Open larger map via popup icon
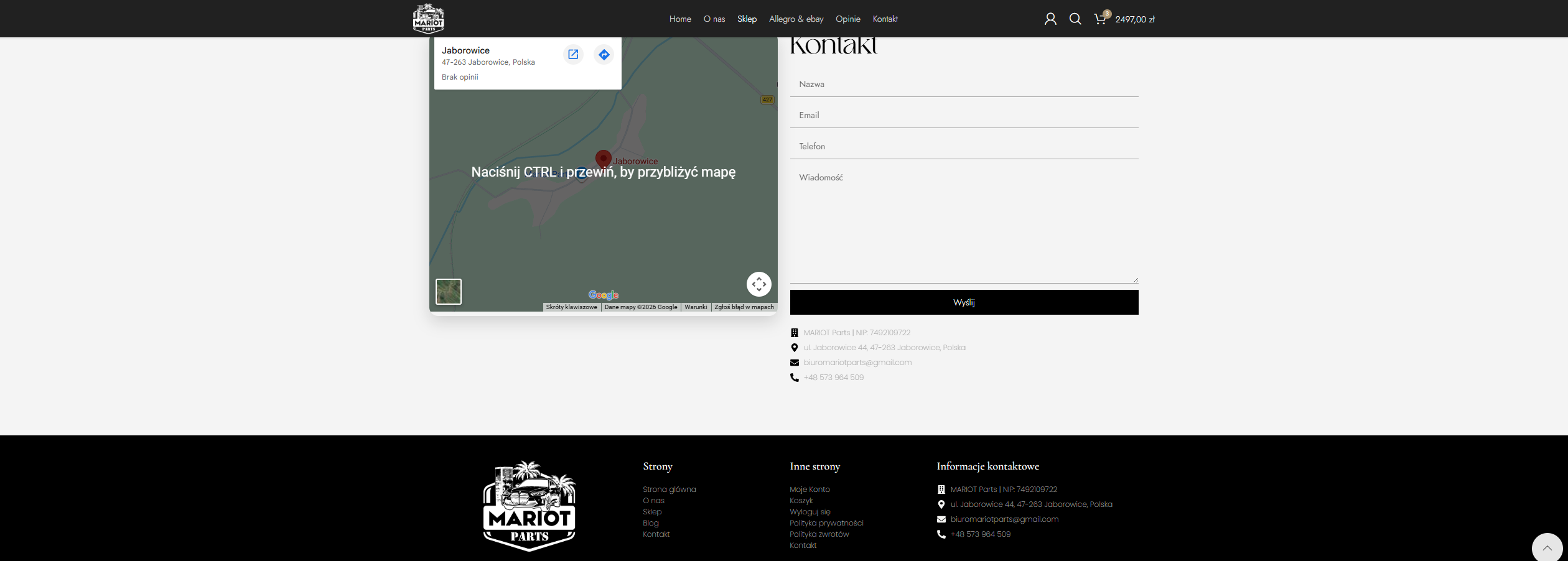Viewport: 1568px width, 561px height. [573, 55]
